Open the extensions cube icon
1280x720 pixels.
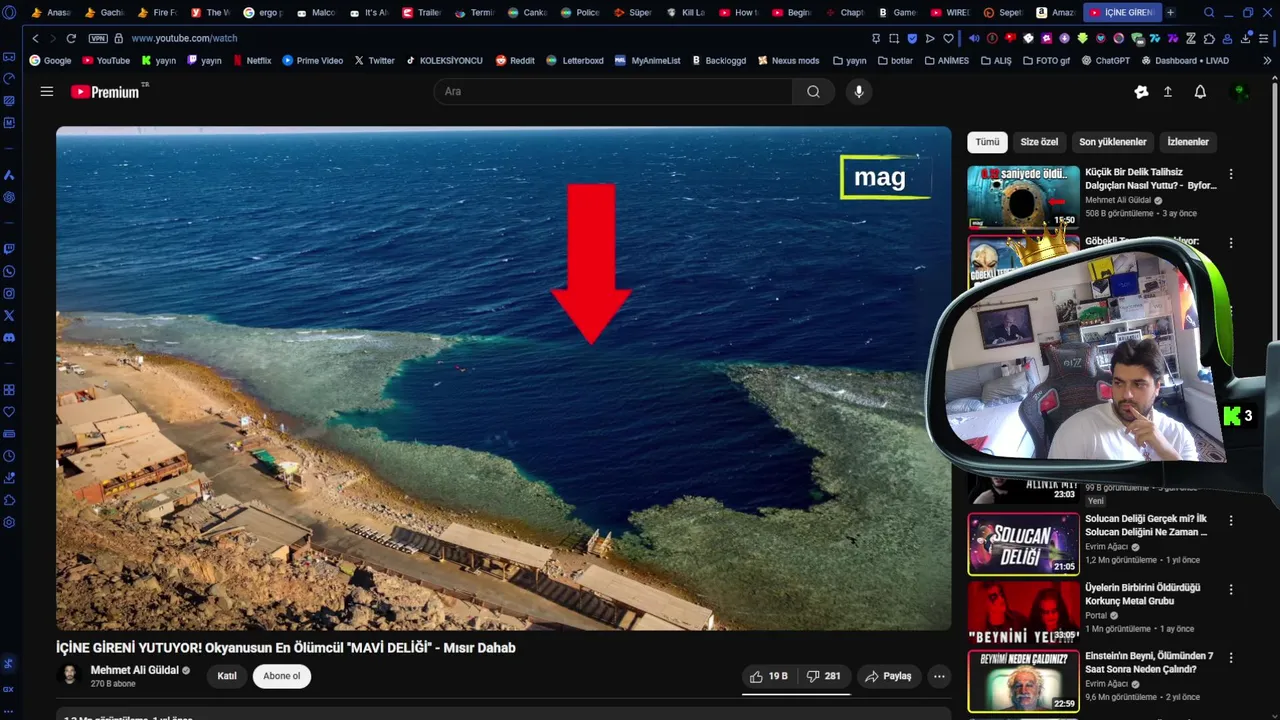pyautogui.click(x=1209, y=38)
